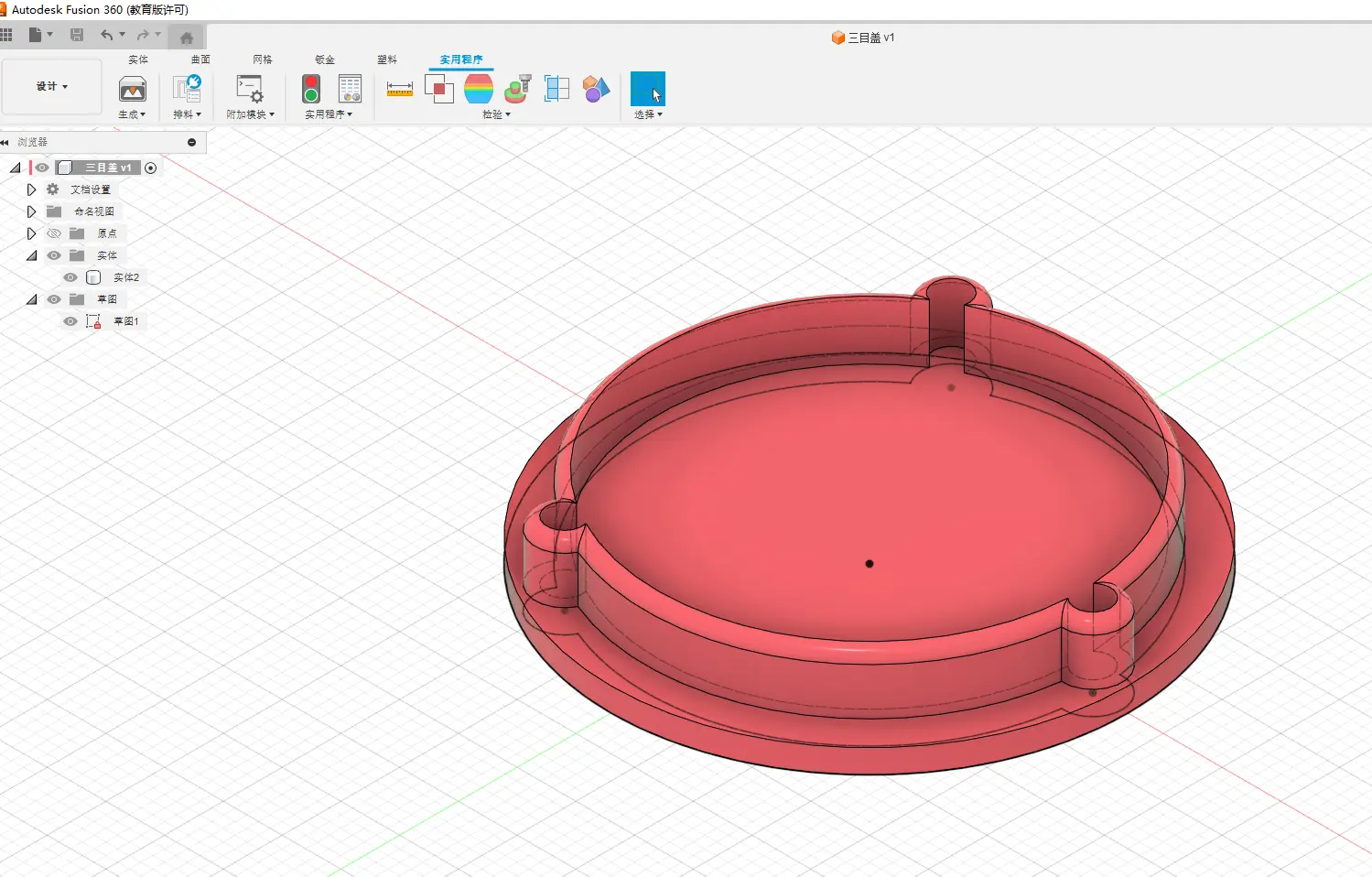Screen dimensions: 1372x877
Task: Click the traffic light utility icon
Action: click(x=311, y=89)
